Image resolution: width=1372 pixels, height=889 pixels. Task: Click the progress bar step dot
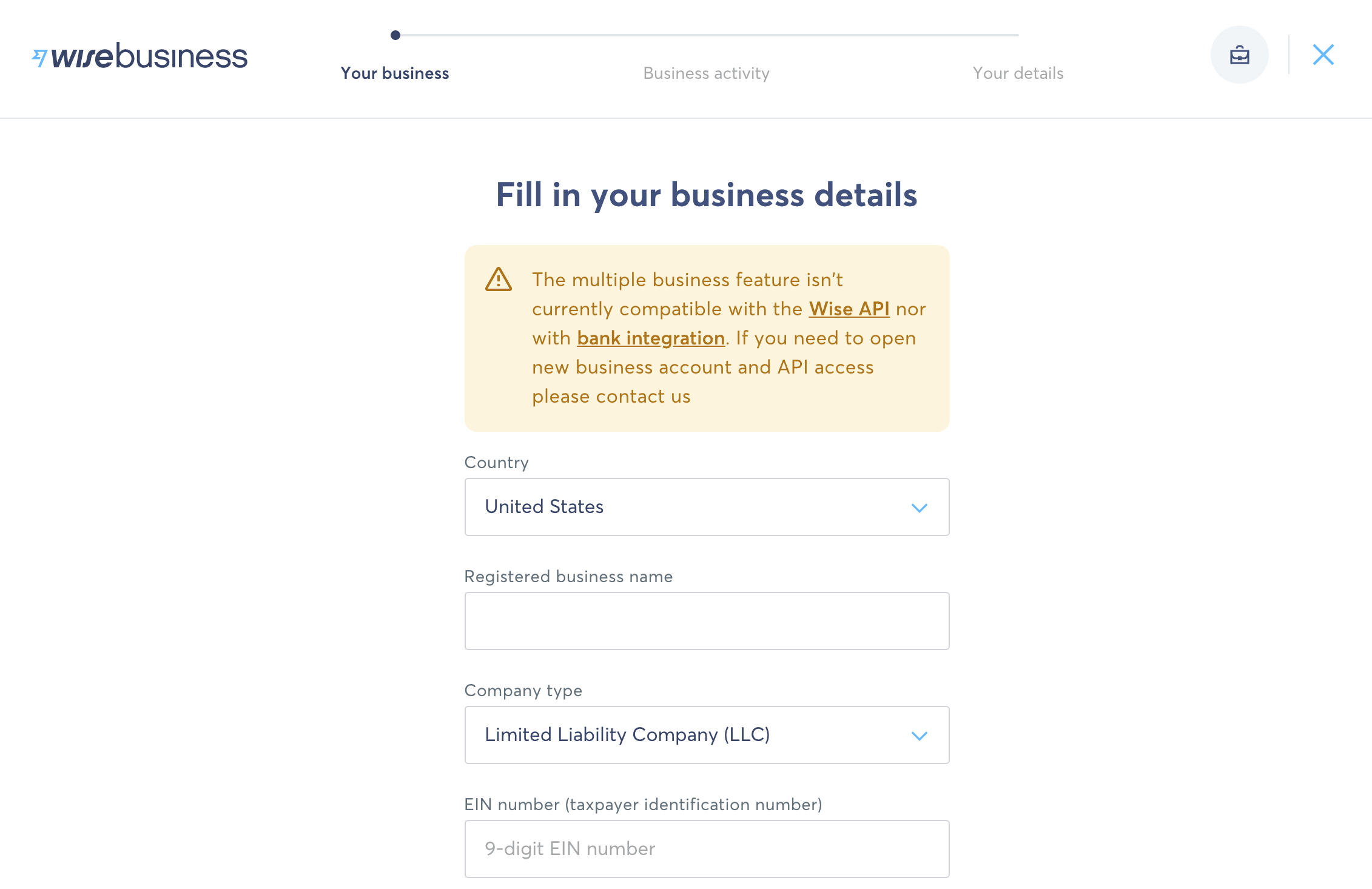point(395,35)
